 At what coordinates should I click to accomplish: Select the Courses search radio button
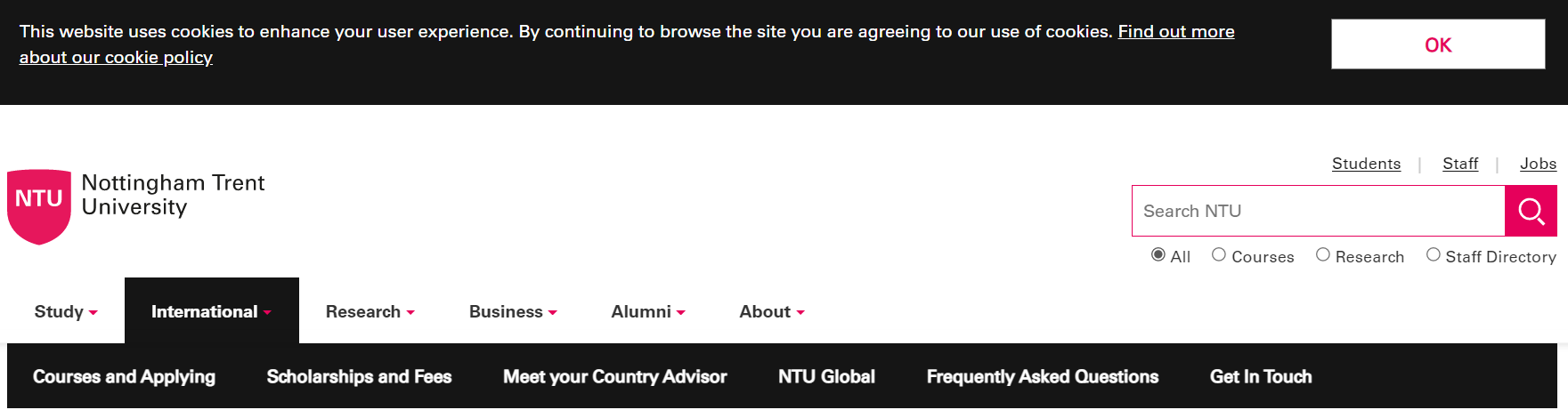[x=1219, y=255]
